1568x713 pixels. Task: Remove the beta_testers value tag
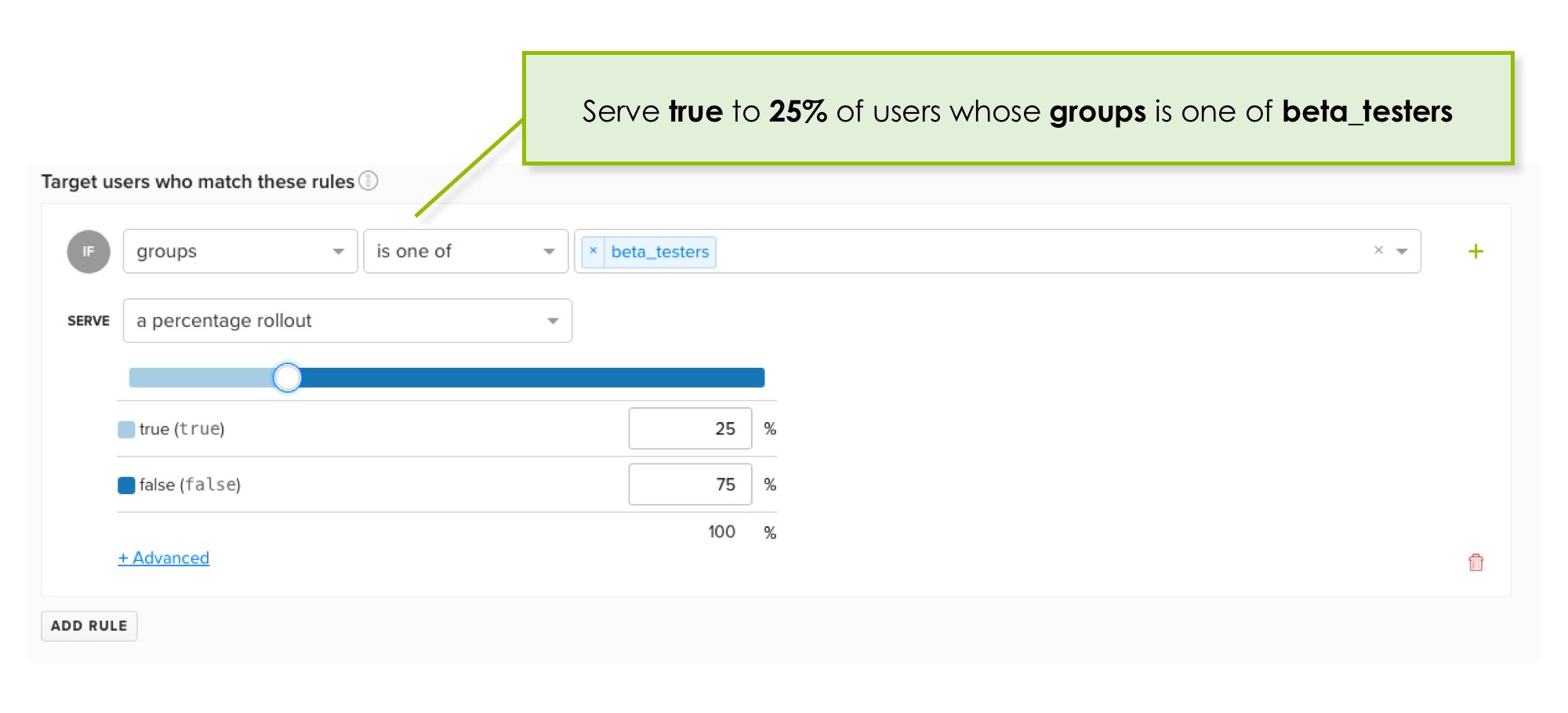click(593, 252)
